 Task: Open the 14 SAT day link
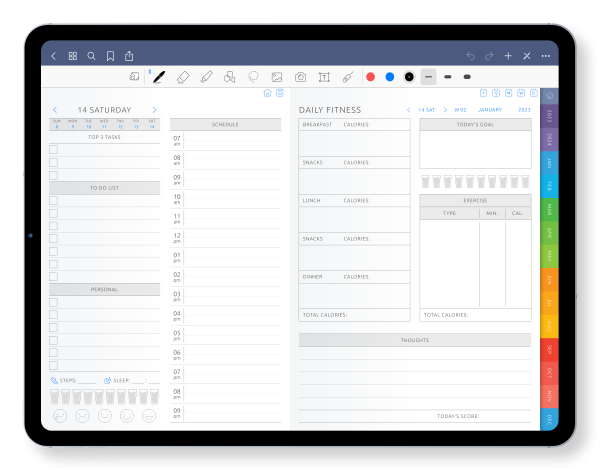pyautogui.click(x=426, y=110)
